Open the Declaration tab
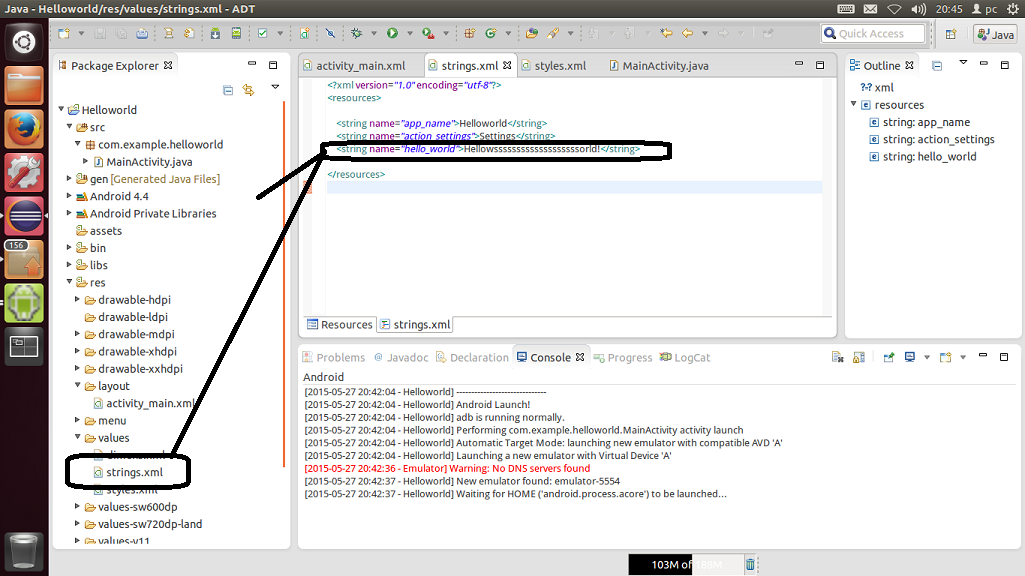1025x576 pixels. [472, 358]
